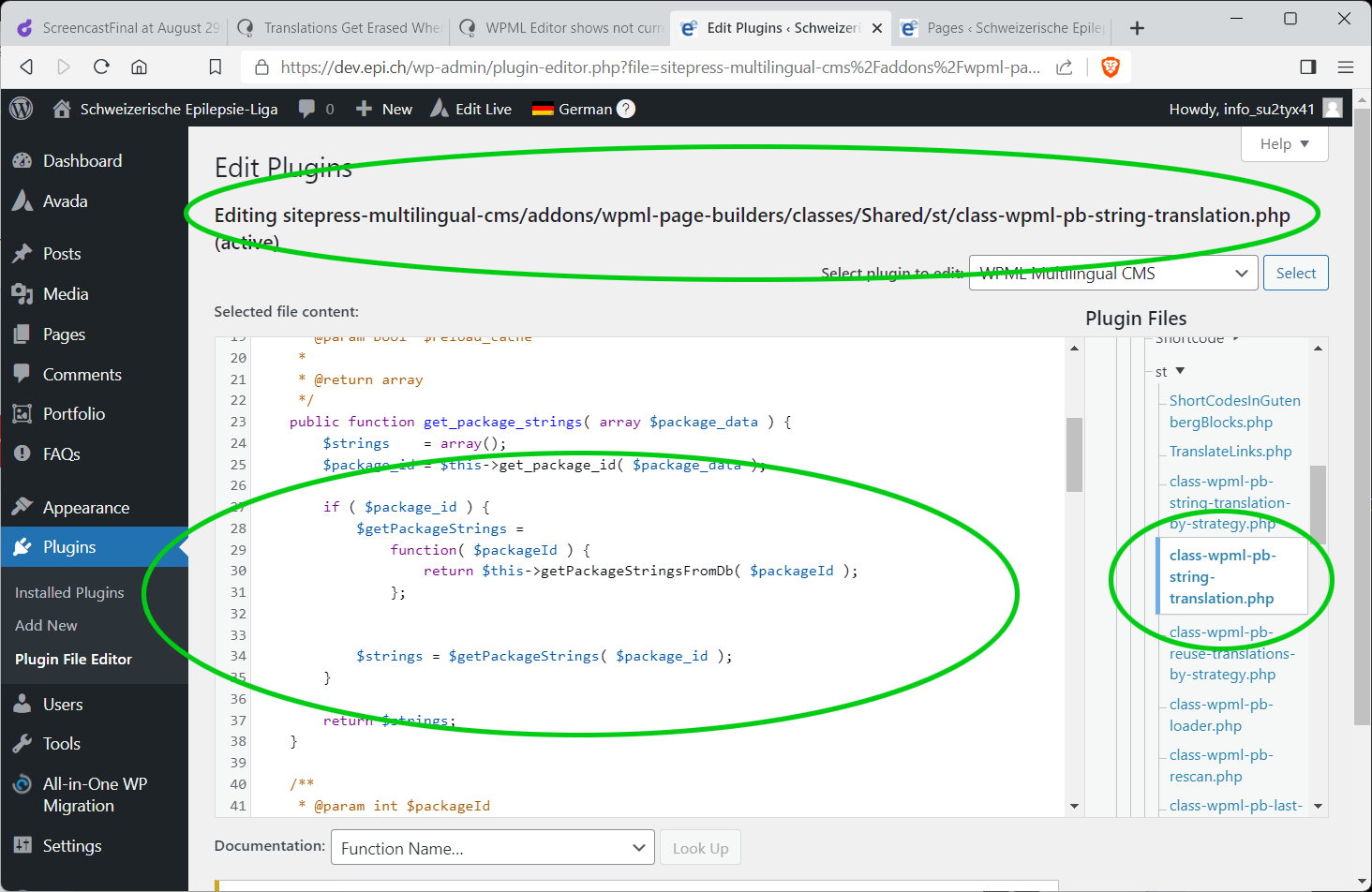
Task: Click the browser address bar URL
Action: [x=660, y=67]
